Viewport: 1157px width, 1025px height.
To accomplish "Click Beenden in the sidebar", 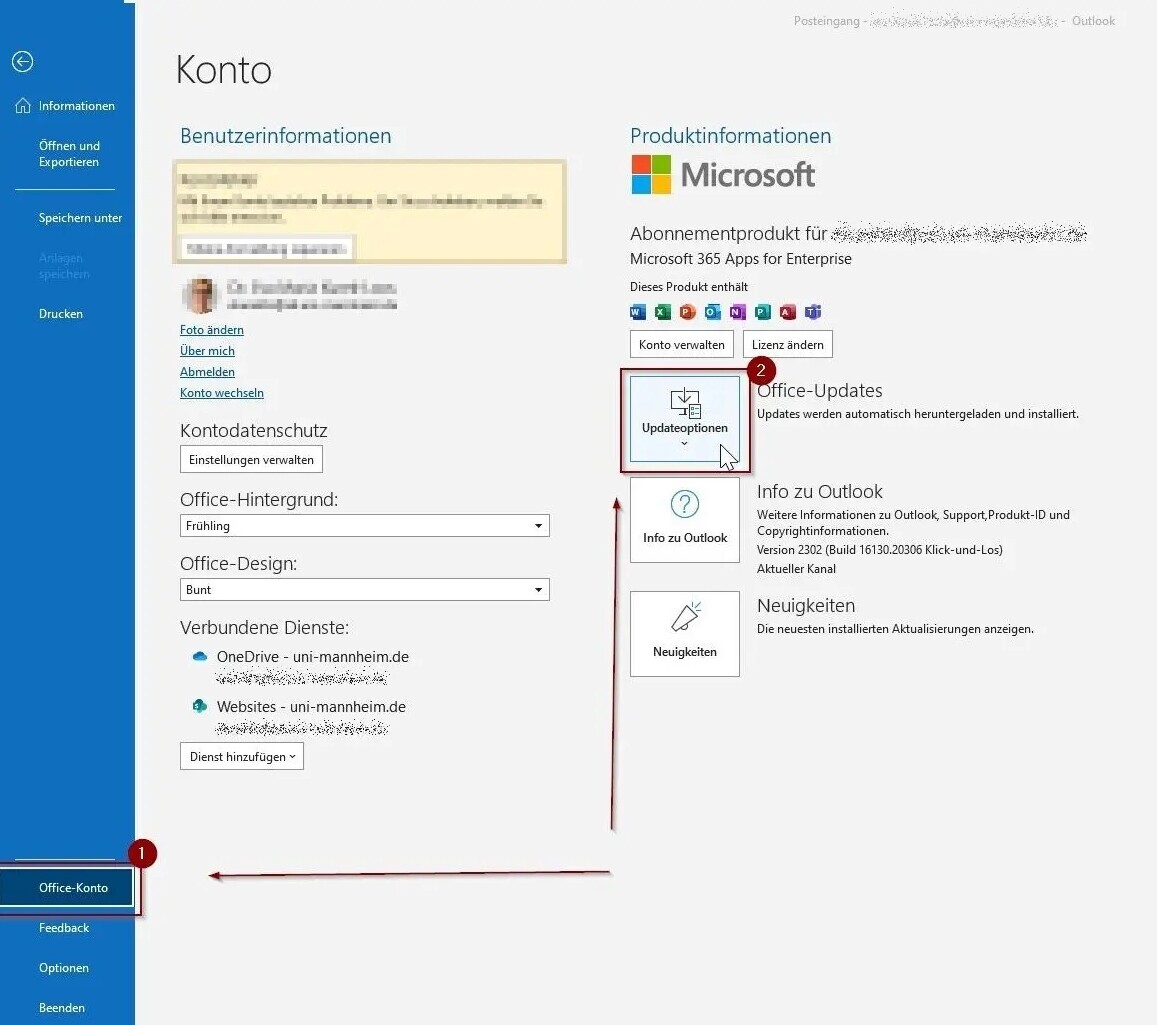I will point(61,1007).
